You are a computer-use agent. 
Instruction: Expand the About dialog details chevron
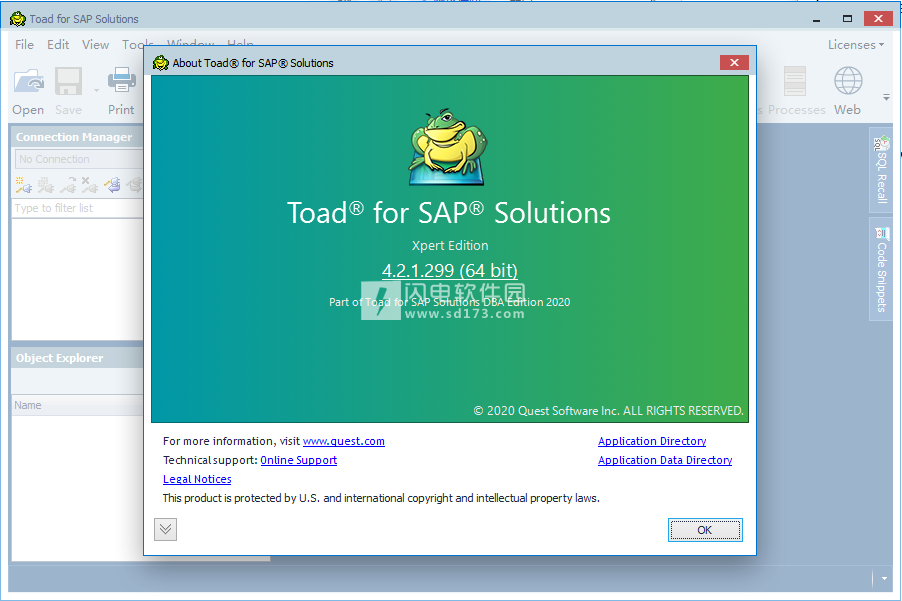[166, 530]
